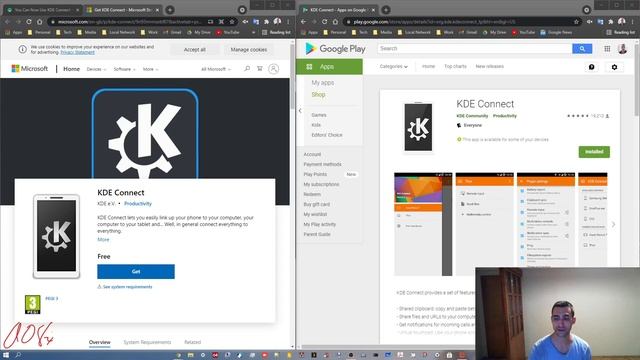Expand the Devices menu on Microsoft
Screen dimensions: 640x360
pos(96,69)
